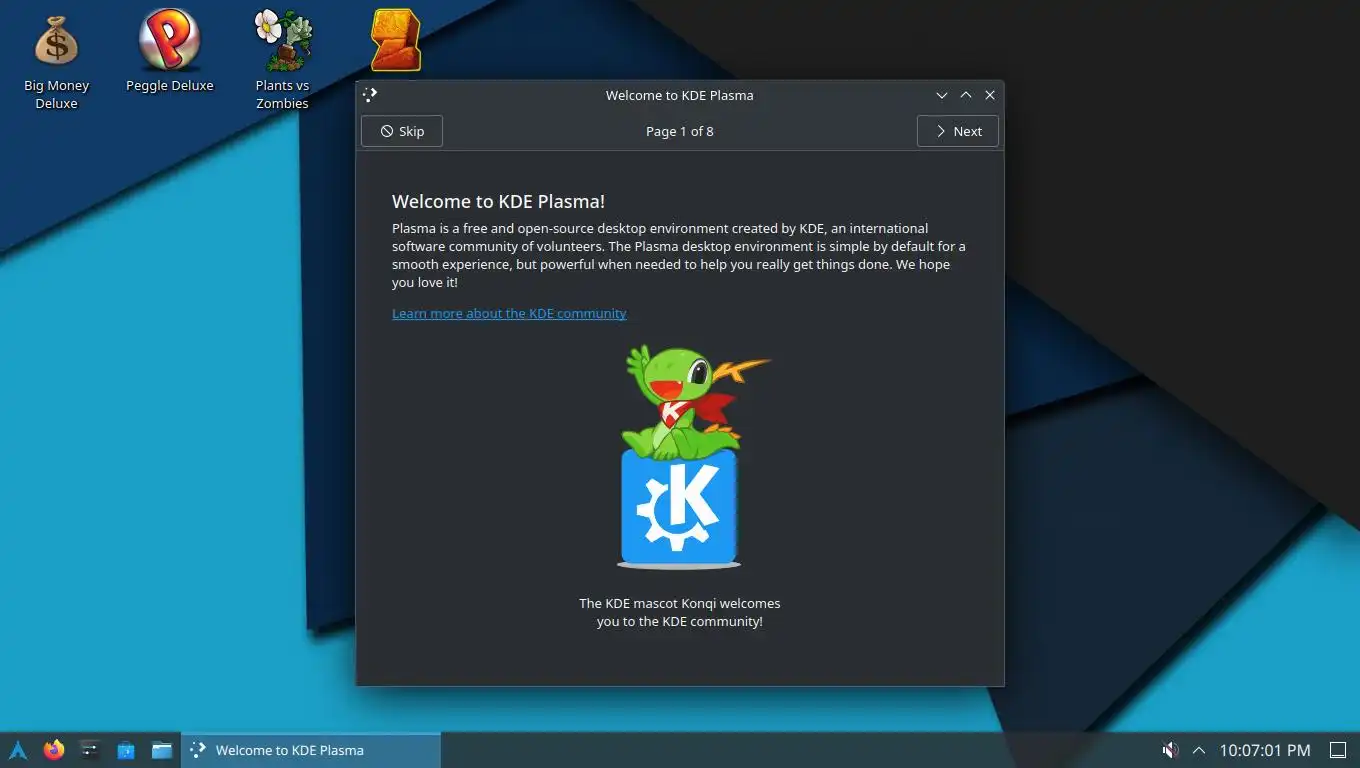The image size is (1360, 768).
Task: Maximize the Welcome to KDE Plasma window
Action: pos(966,95)
